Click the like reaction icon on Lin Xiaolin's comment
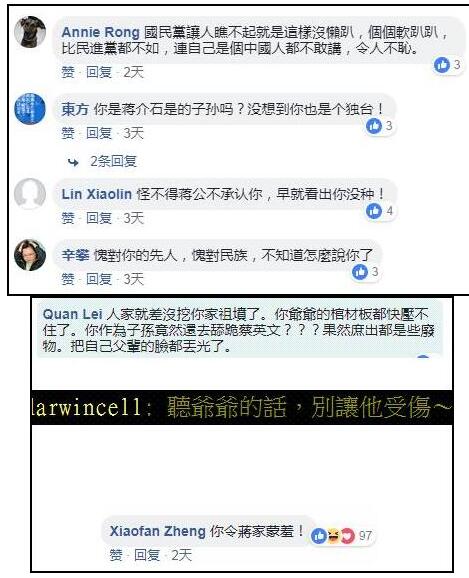This screenshot has width=469, height=578. 374,211
